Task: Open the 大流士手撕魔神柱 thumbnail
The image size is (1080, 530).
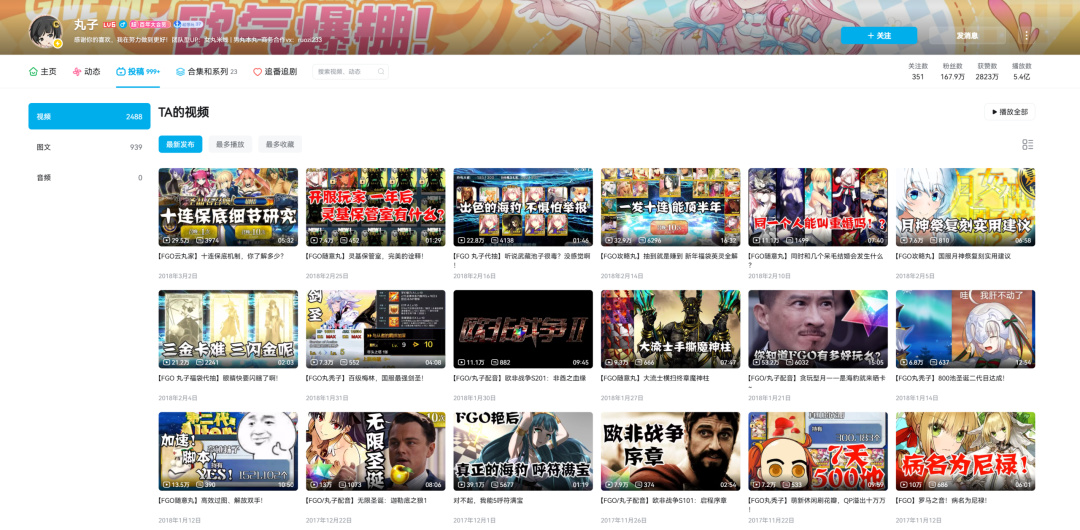Action: [670, 329]
